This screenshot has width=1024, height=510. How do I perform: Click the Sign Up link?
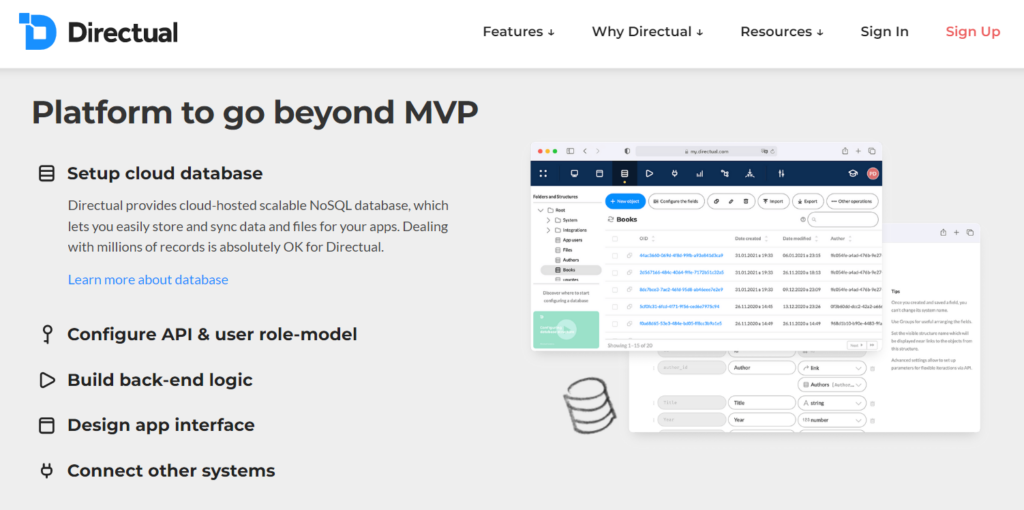[972, 31]
